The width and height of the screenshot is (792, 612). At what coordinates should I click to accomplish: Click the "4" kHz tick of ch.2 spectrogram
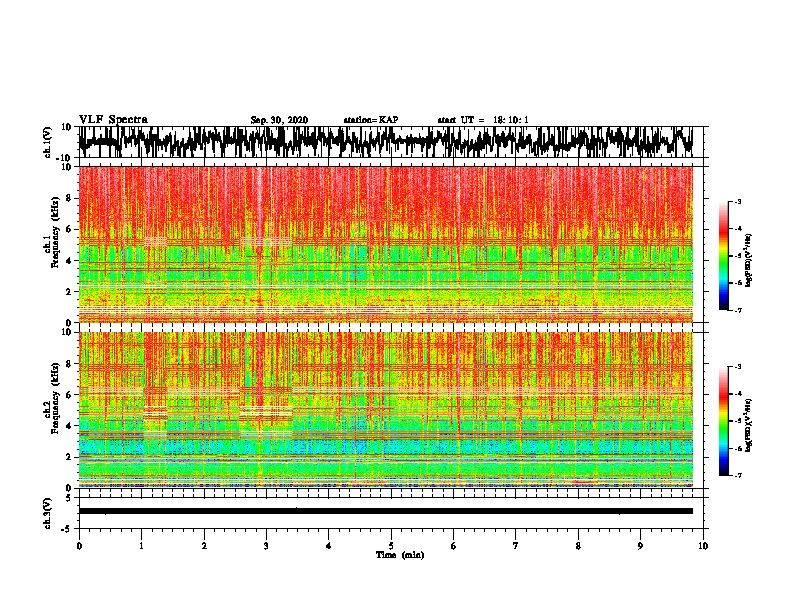[x=69, y=426]
